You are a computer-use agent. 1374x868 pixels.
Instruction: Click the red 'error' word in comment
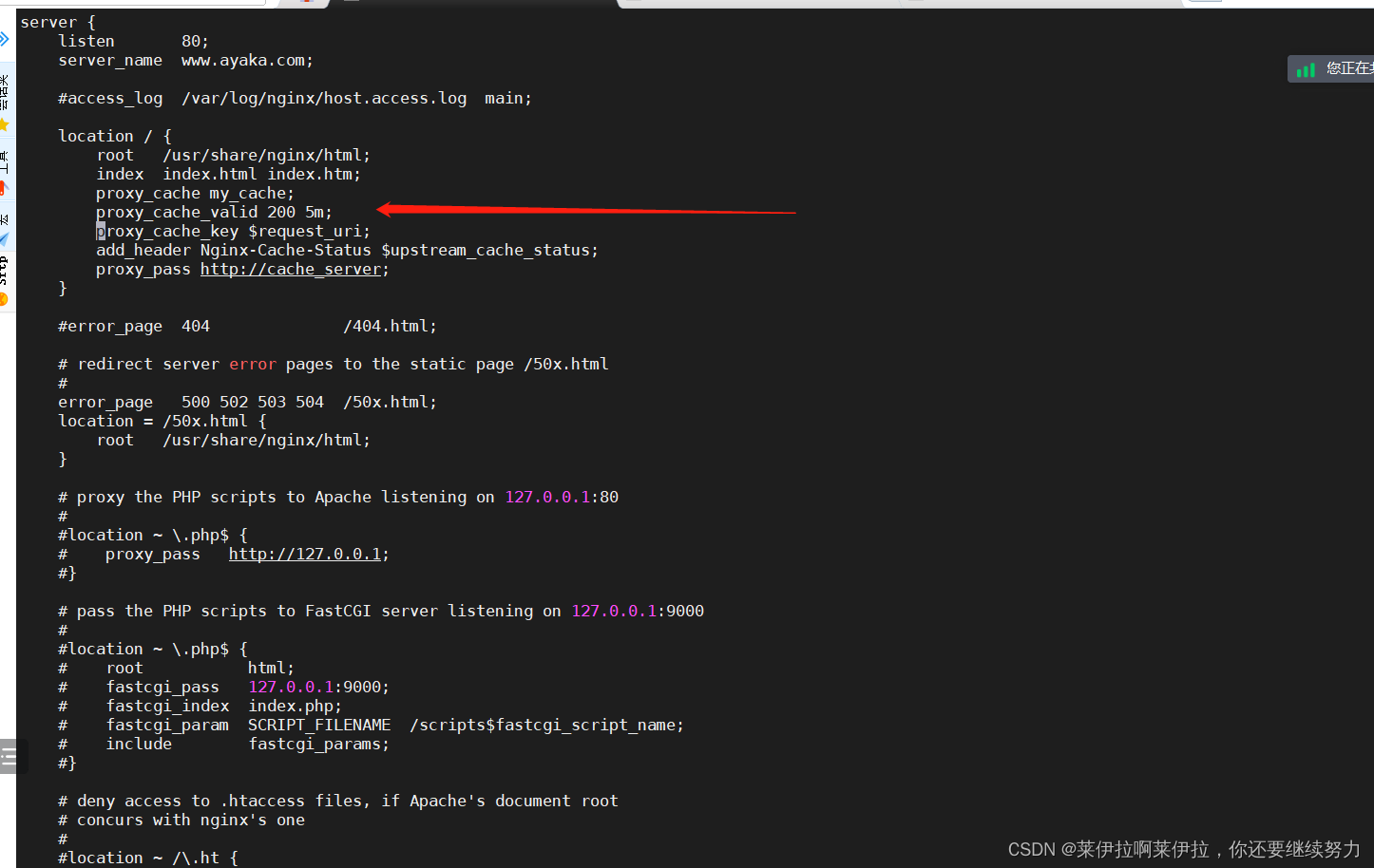pos(253,365)
